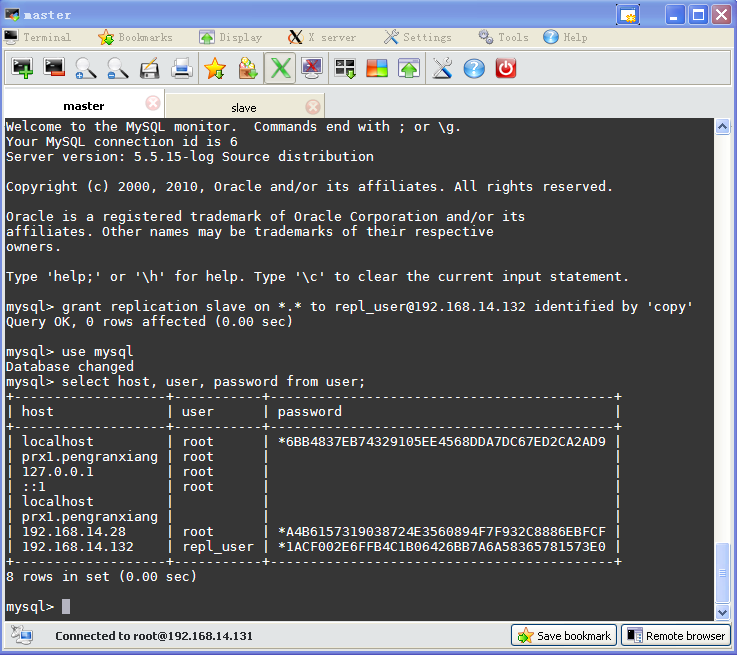The width and height of the screenshot is (737, 655).
Task: Open the Remote browser
Action: (676, 636)
